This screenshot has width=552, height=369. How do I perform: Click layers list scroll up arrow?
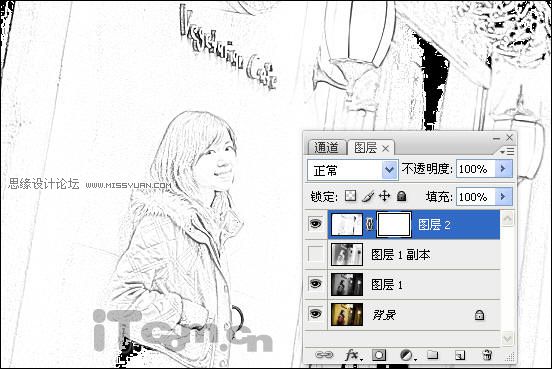507,218
